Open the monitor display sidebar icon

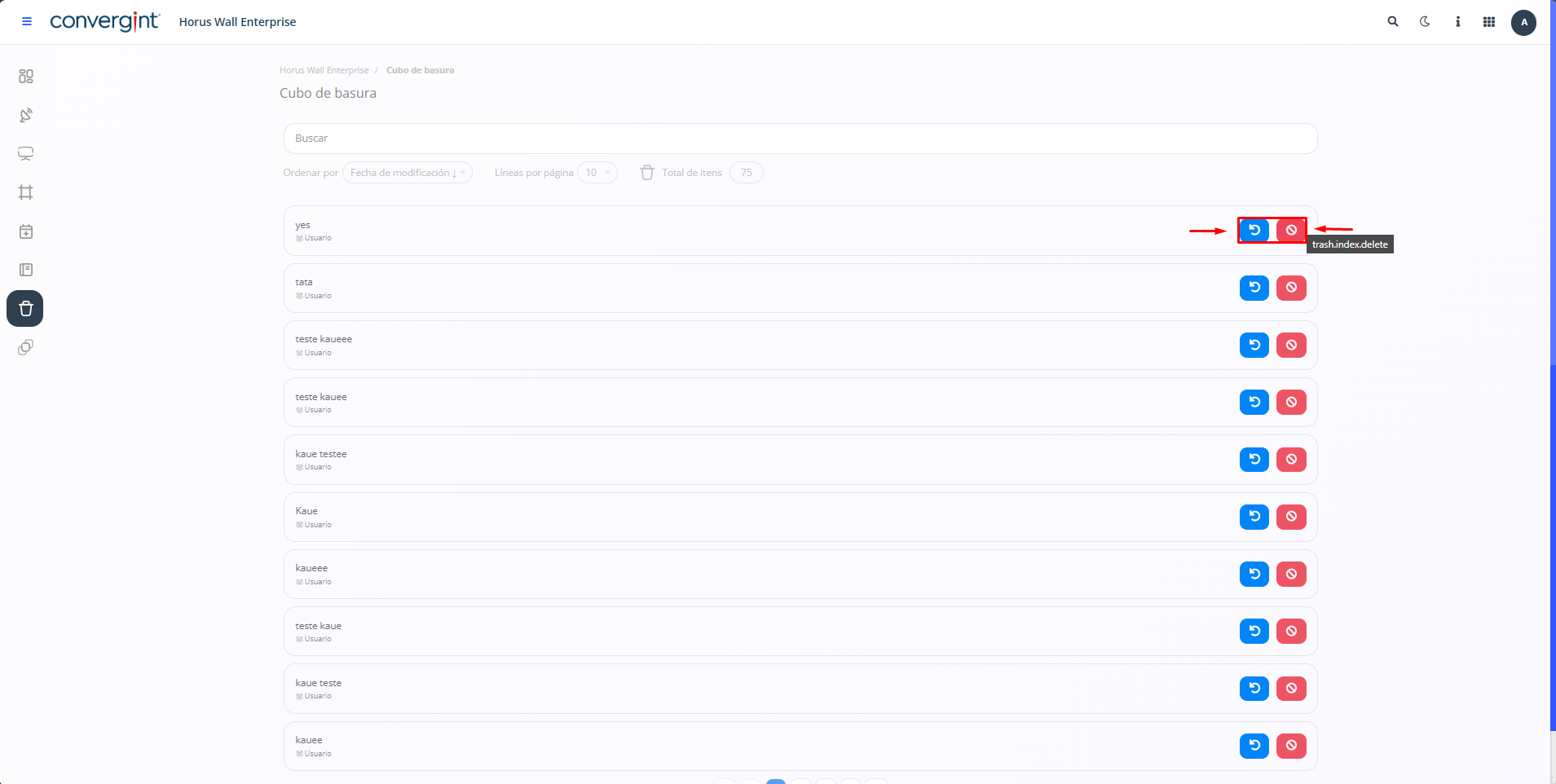(x=26, y=154)
